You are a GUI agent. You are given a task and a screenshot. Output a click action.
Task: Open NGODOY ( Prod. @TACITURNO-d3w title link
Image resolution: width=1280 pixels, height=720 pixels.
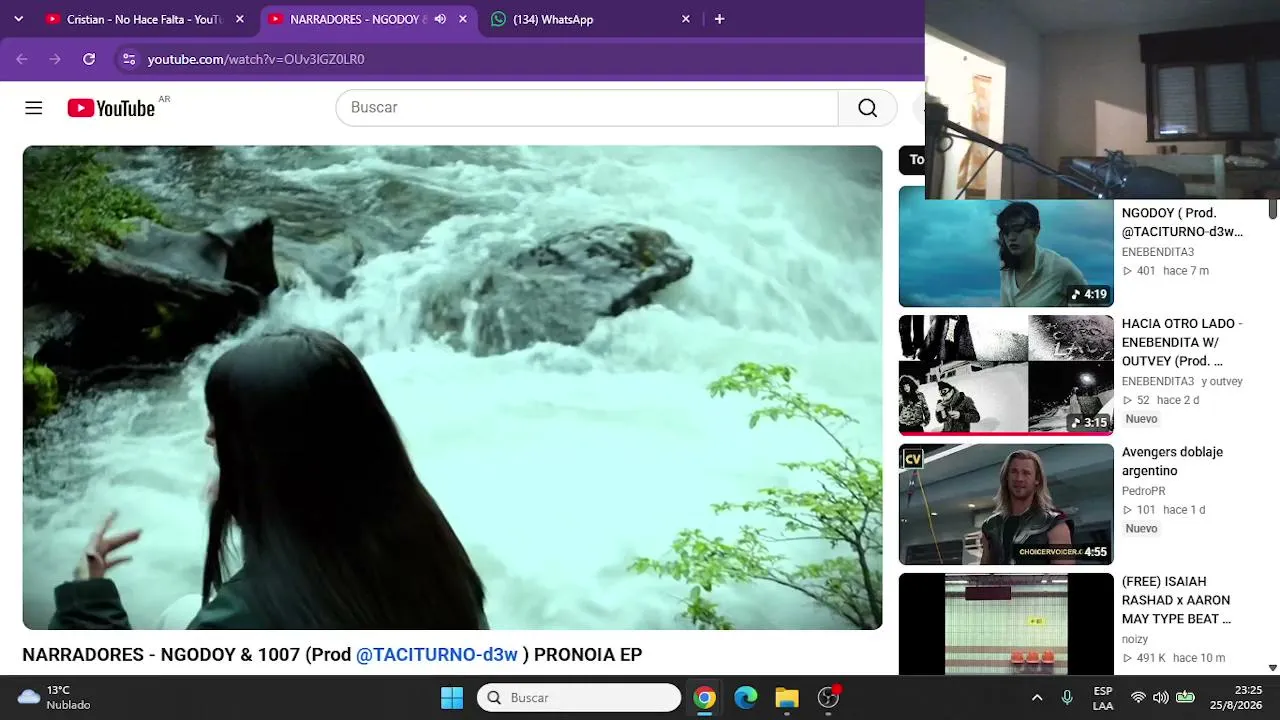point(1182,222)
